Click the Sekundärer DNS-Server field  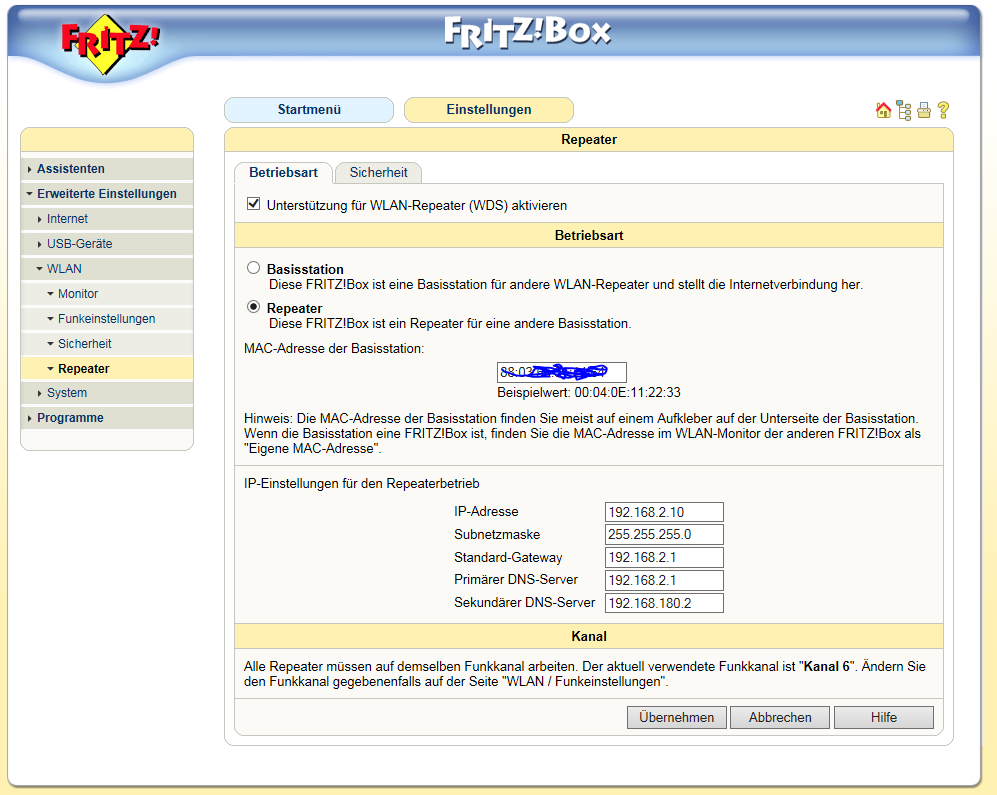664,603
